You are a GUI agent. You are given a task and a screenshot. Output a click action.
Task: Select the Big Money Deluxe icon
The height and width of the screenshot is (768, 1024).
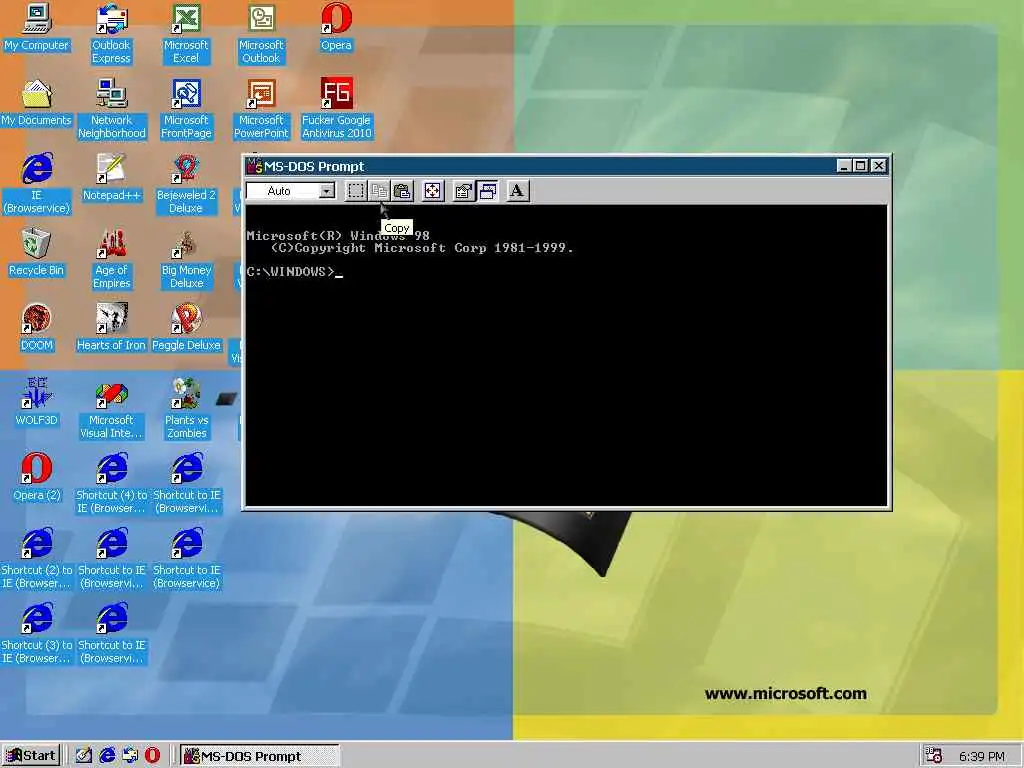186,259
